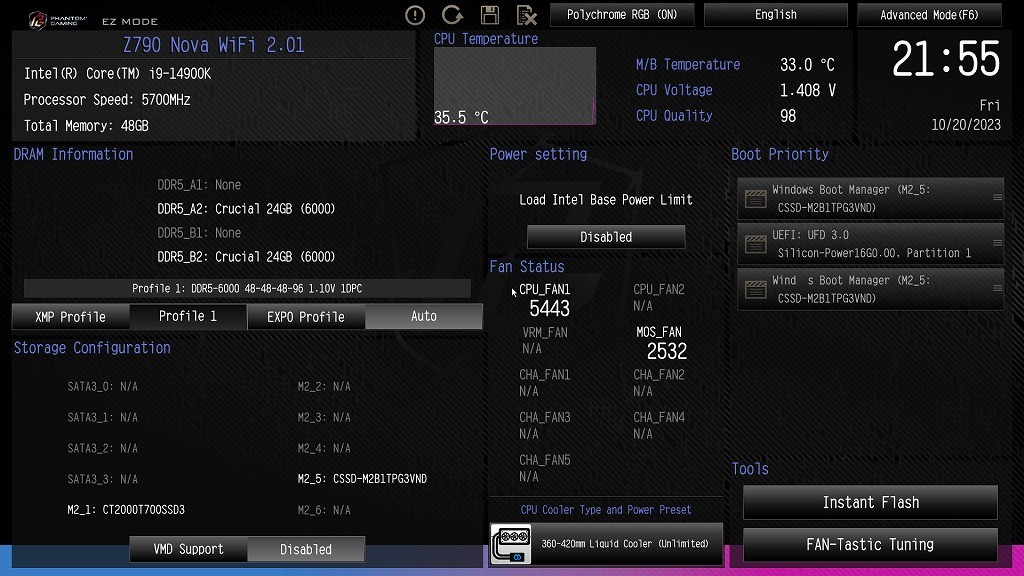Viewport: 1024px width, 576px height.
Task: Select 360-420mm Liquid Cooler (Unlimited) preset
Action: (606, 544)
